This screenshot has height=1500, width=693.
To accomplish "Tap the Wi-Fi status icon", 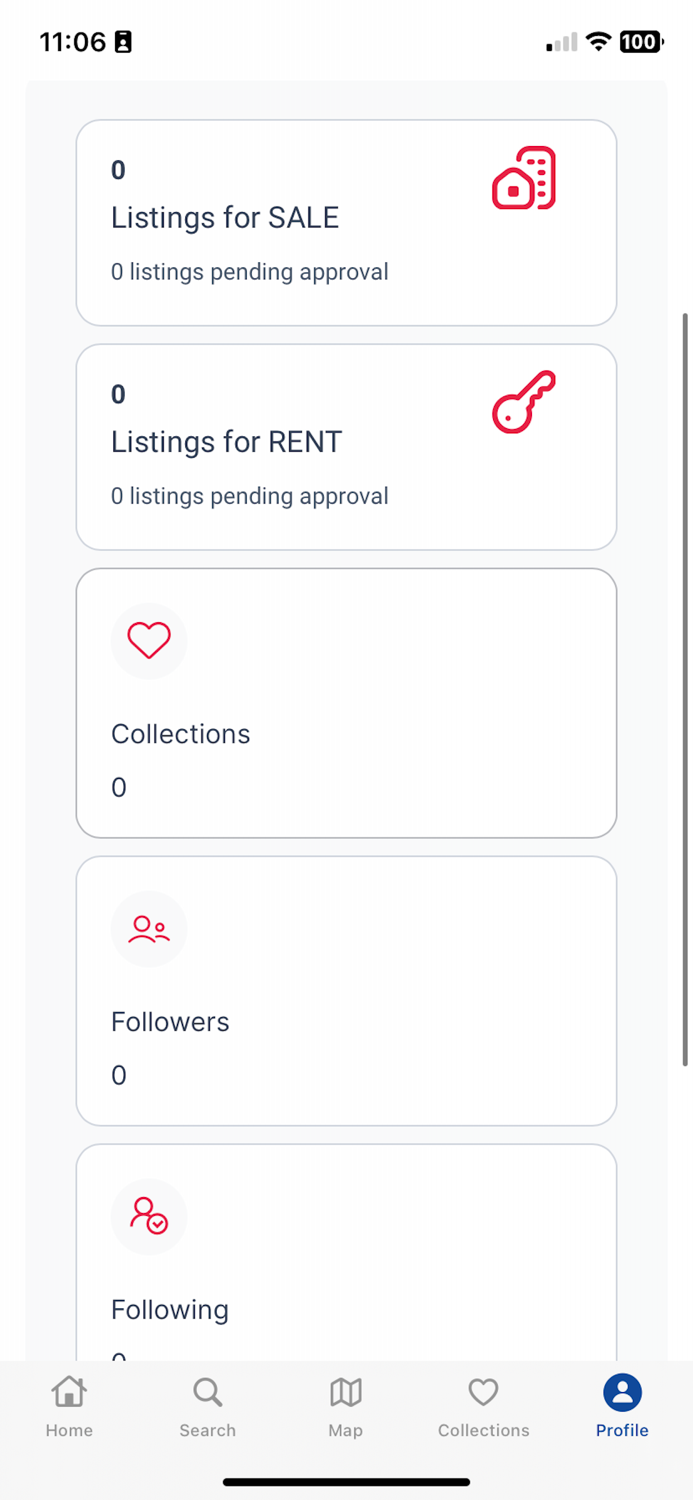I will pos(598,42).
